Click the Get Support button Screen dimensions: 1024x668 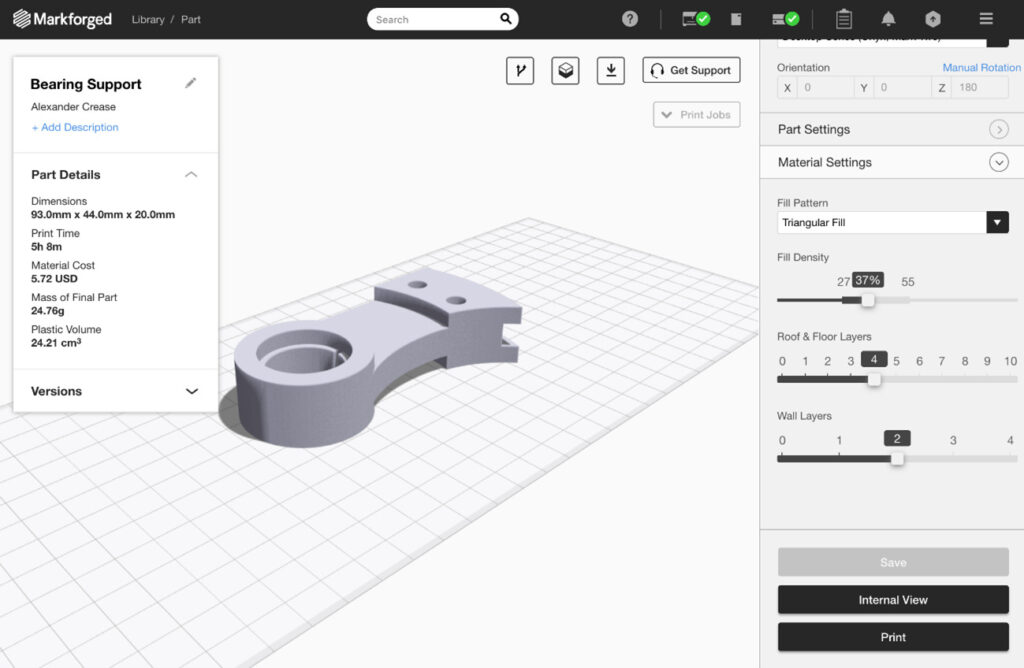(690, 70)
